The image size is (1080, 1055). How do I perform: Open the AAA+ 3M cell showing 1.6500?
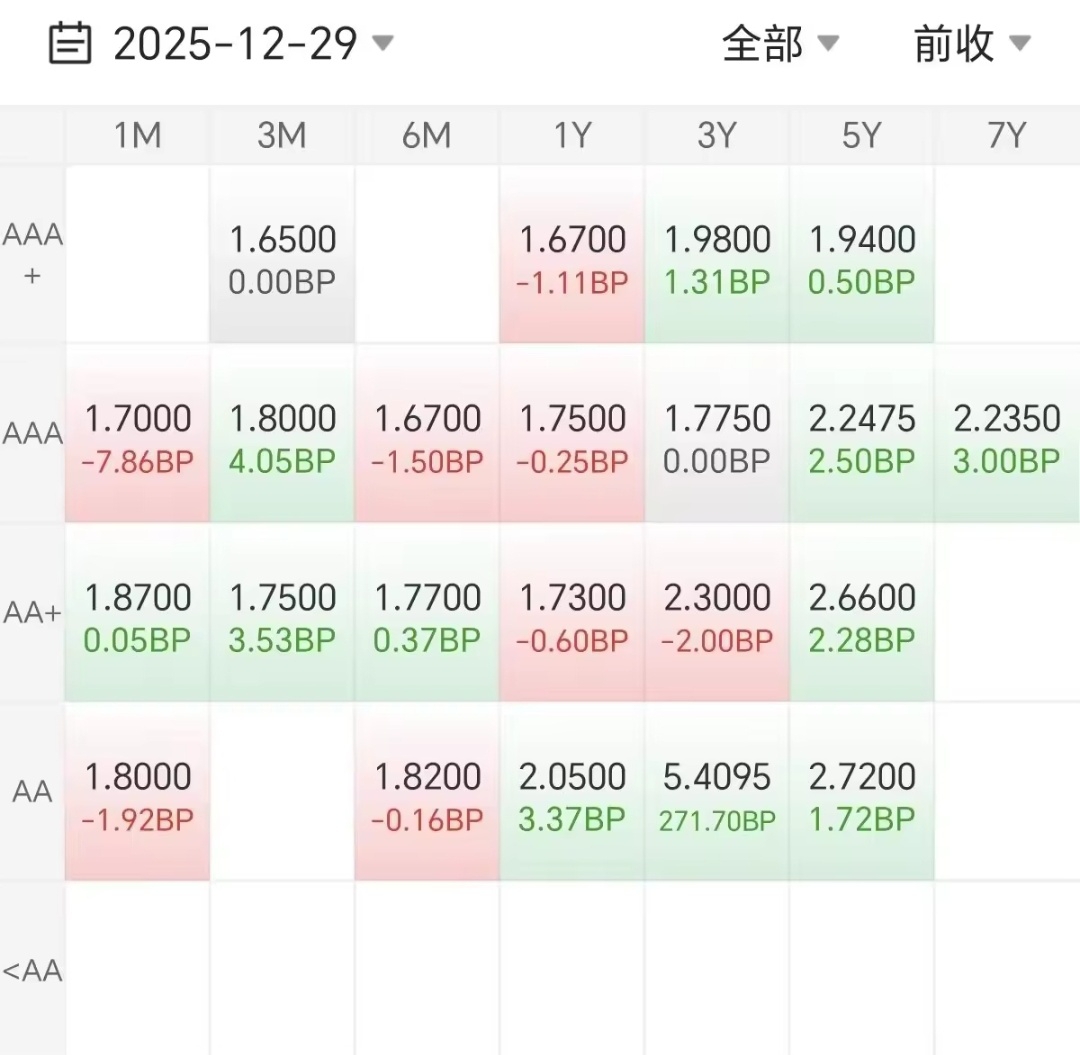(283, 256)
